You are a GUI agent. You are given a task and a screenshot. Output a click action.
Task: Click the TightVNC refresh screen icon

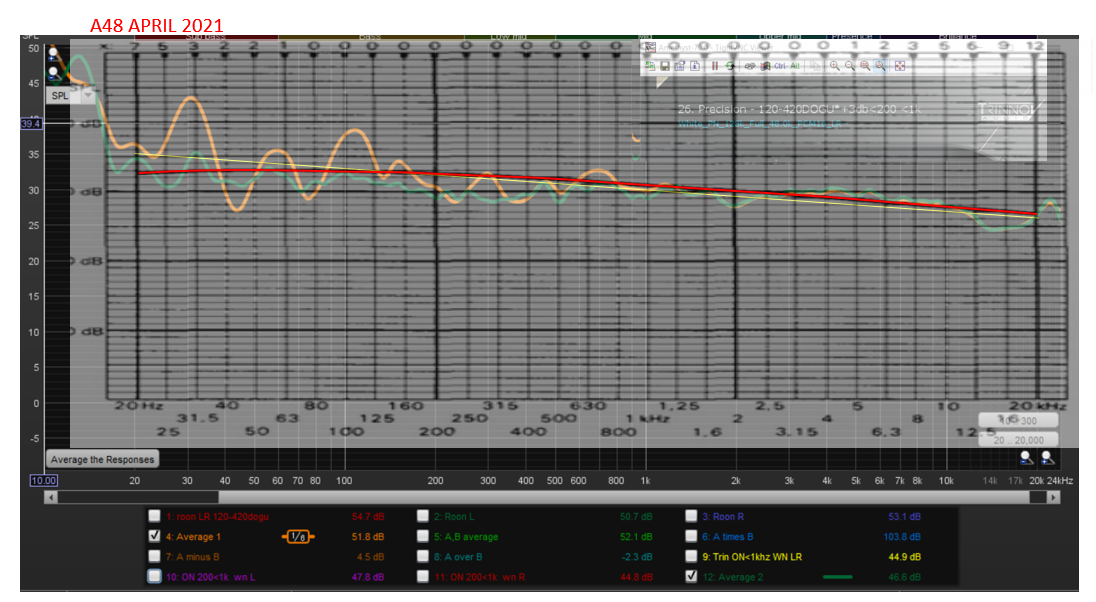coord(730,66)
